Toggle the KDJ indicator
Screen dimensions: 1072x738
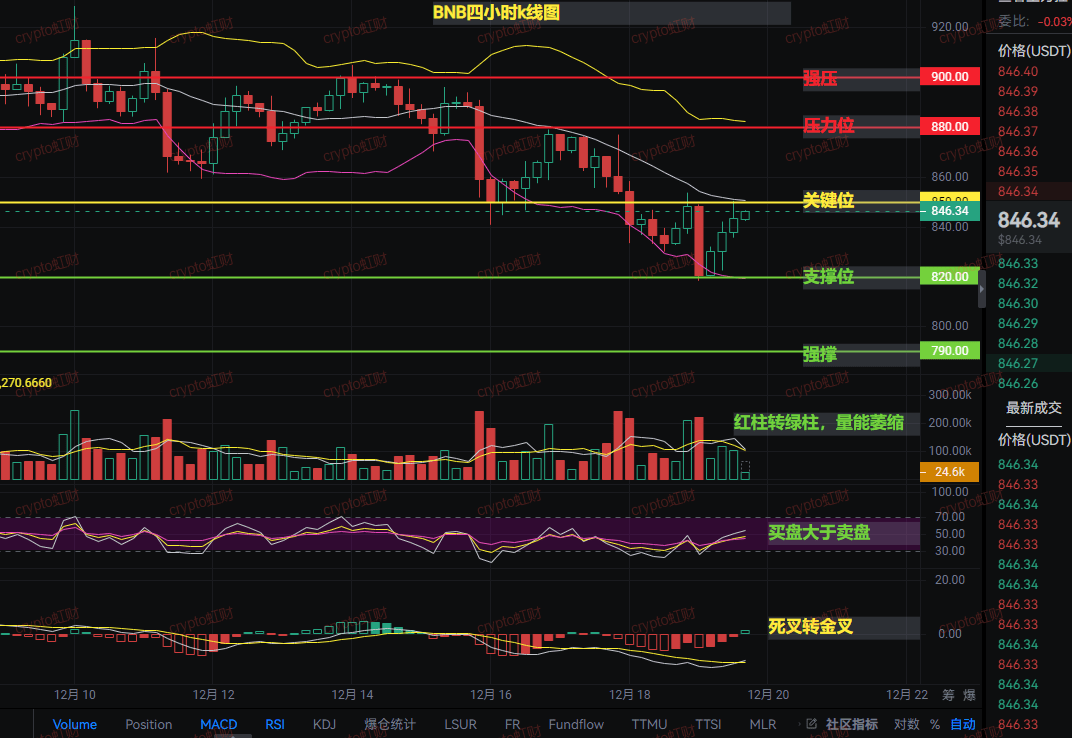pos(324,724)
